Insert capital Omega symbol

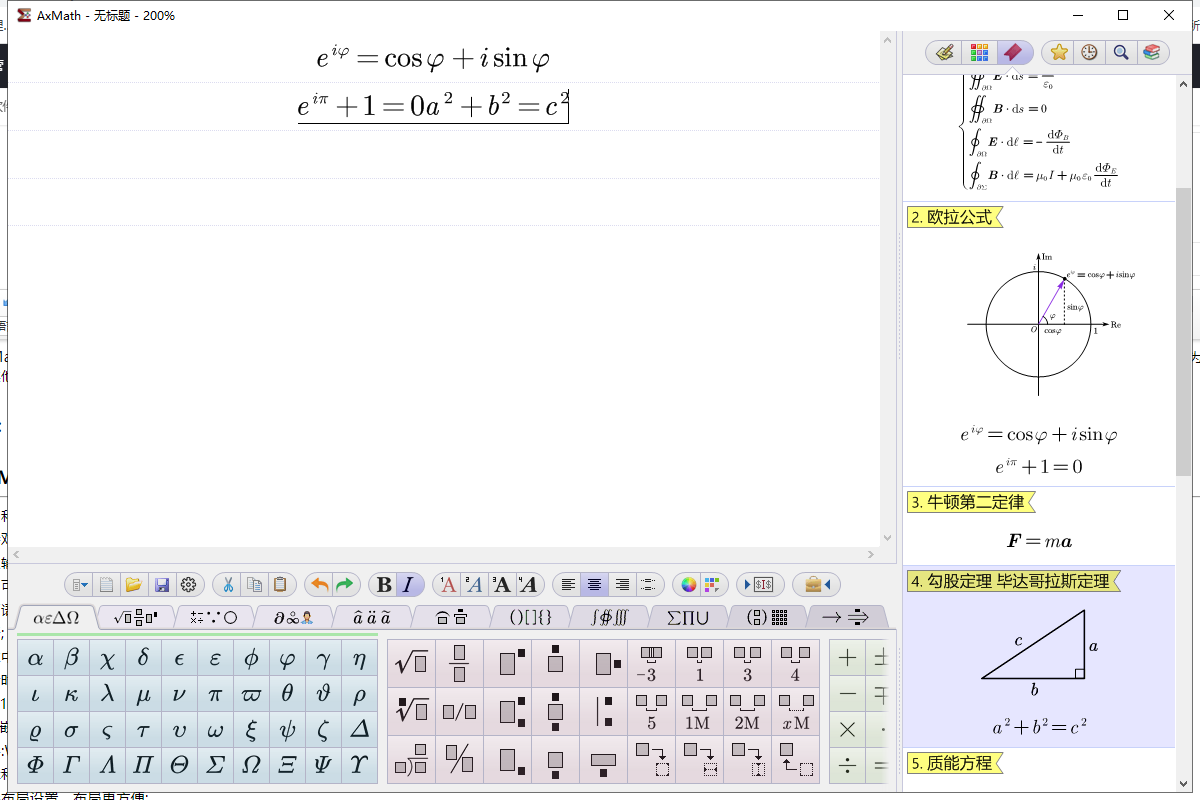click(252, 766)
